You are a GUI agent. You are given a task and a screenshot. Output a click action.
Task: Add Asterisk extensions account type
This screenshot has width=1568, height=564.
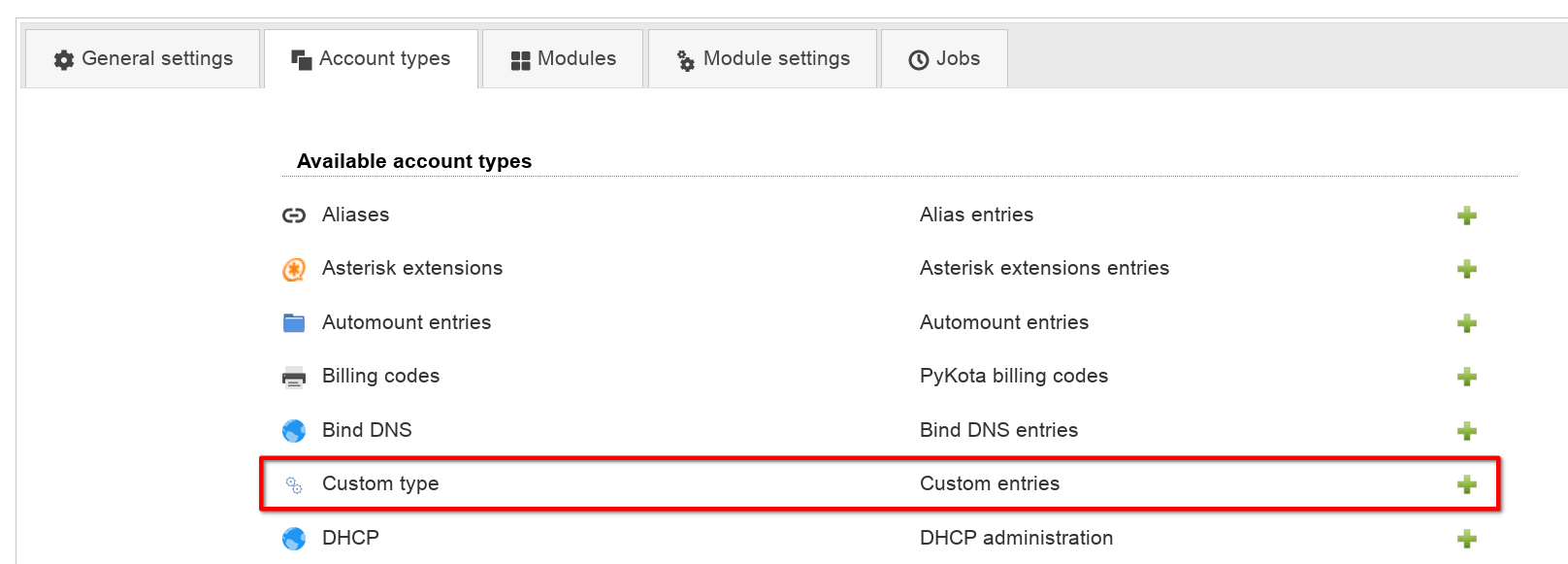(1466, 269)
